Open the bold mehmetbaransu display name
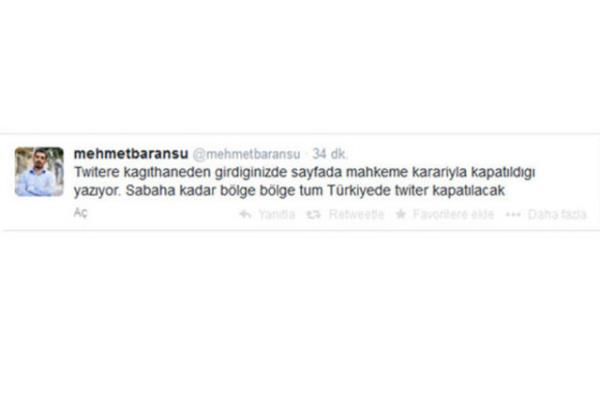This screenshot has width=600, height=398. point(131,154)
